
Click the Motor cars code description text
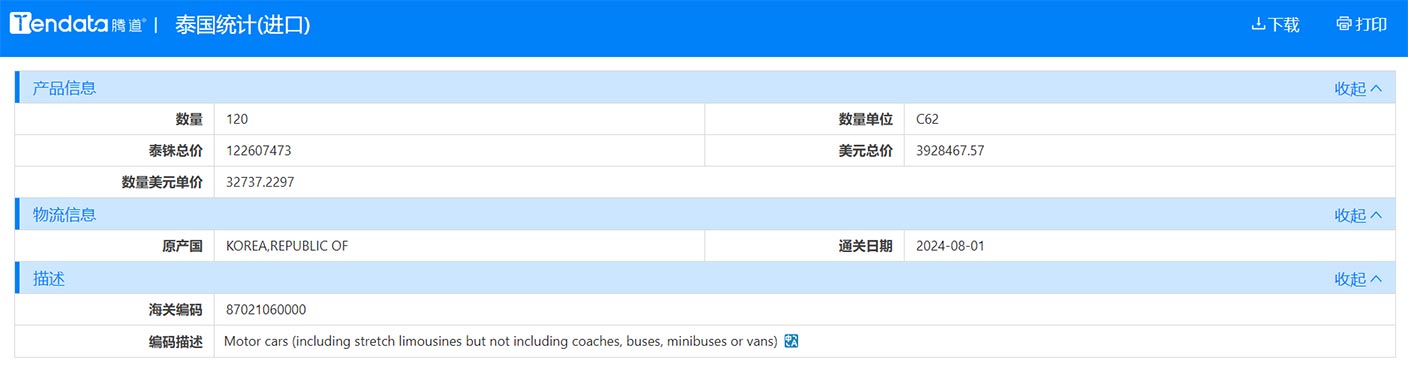501,342
